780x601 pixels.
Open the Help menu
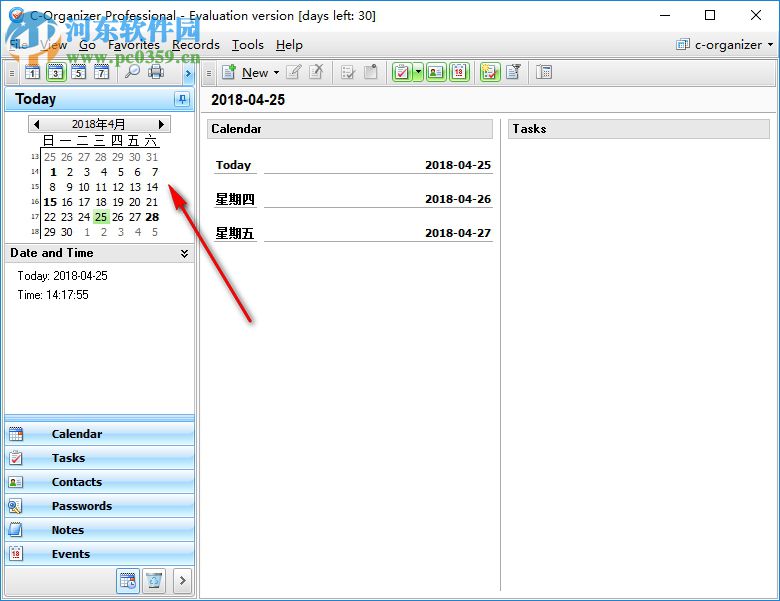pyautogui.click(x=289, y=45)
